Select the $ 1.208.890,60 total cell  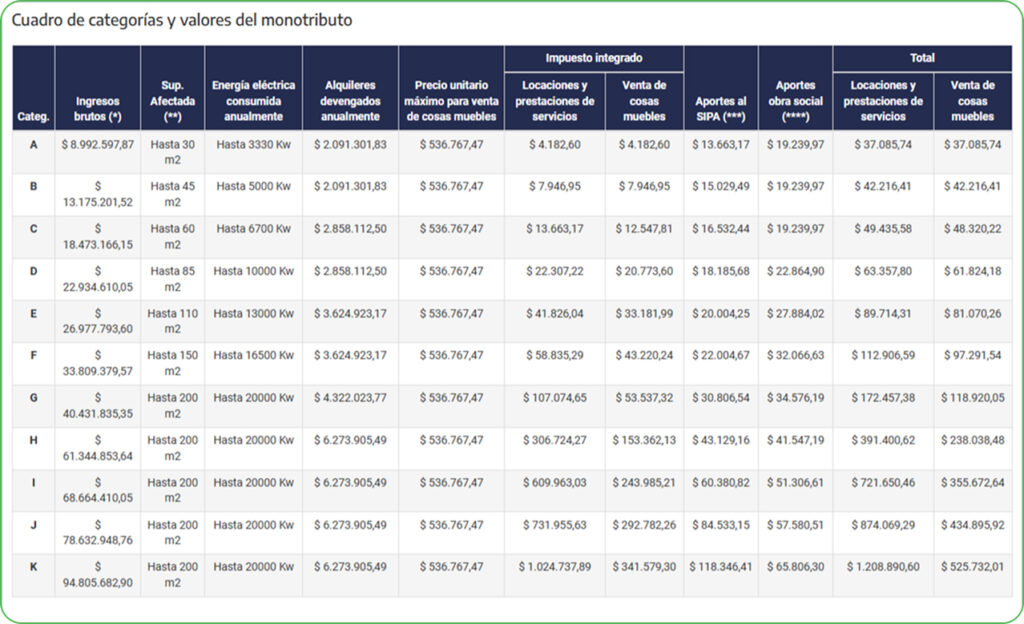[x=882, y=567]
